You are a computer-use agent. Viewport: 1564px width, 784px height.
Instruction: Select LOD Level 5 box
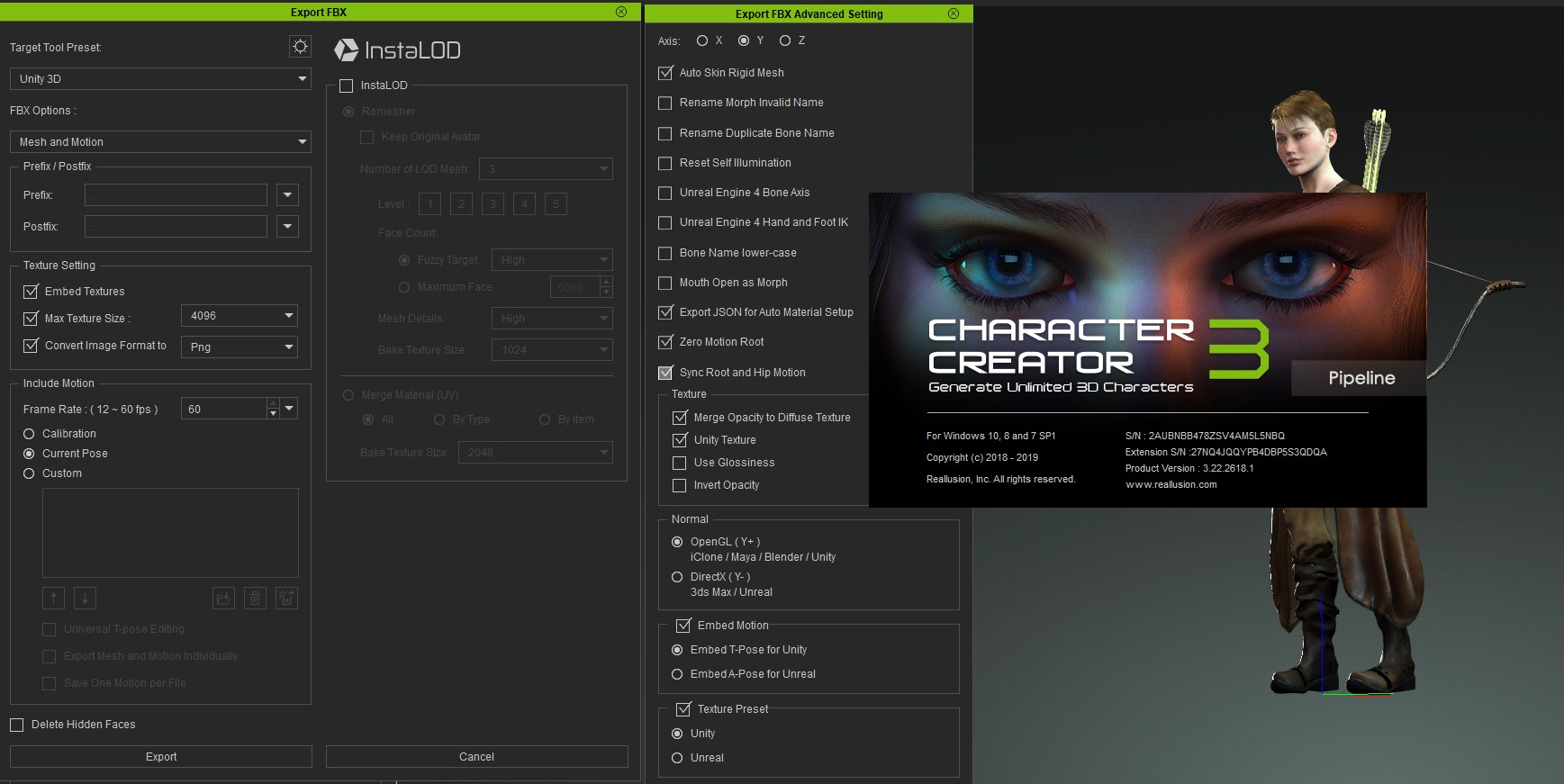pyautogui.click(x=556, y=204)
